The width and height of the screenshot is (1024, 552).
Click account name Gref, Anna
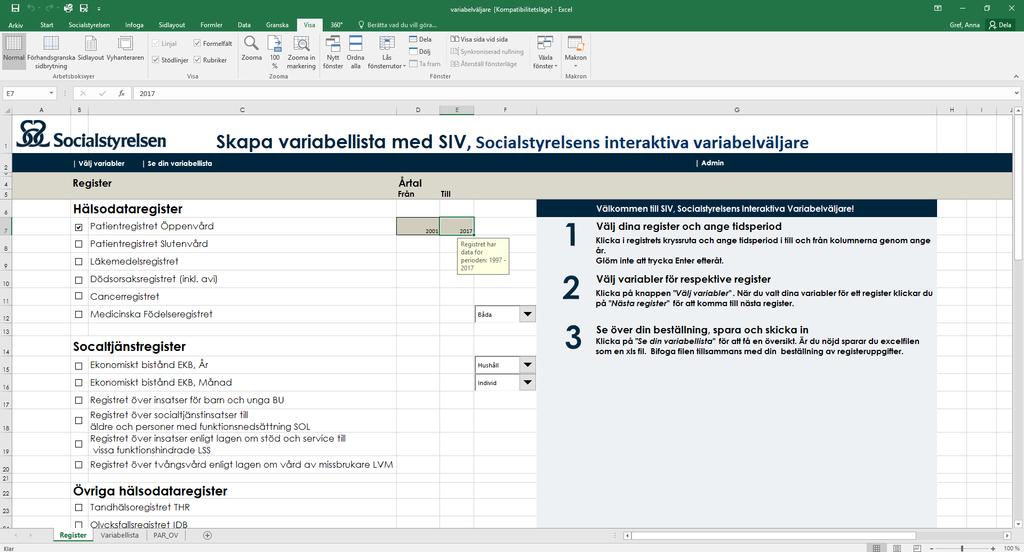pos(965,25)
